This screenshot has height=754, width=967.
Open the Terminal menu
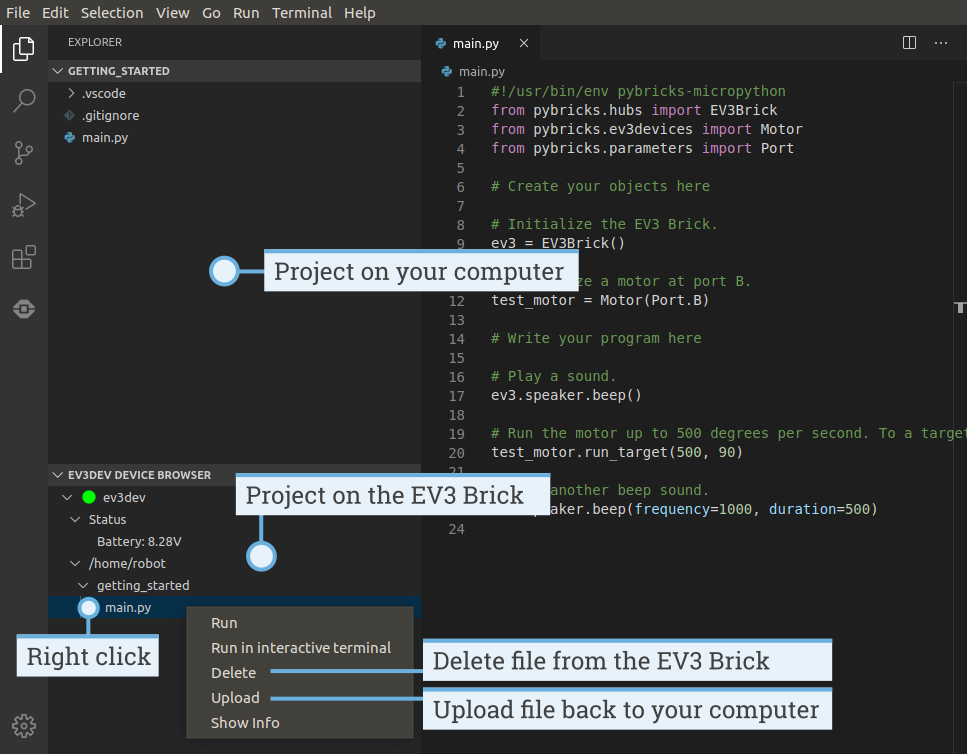302,13
